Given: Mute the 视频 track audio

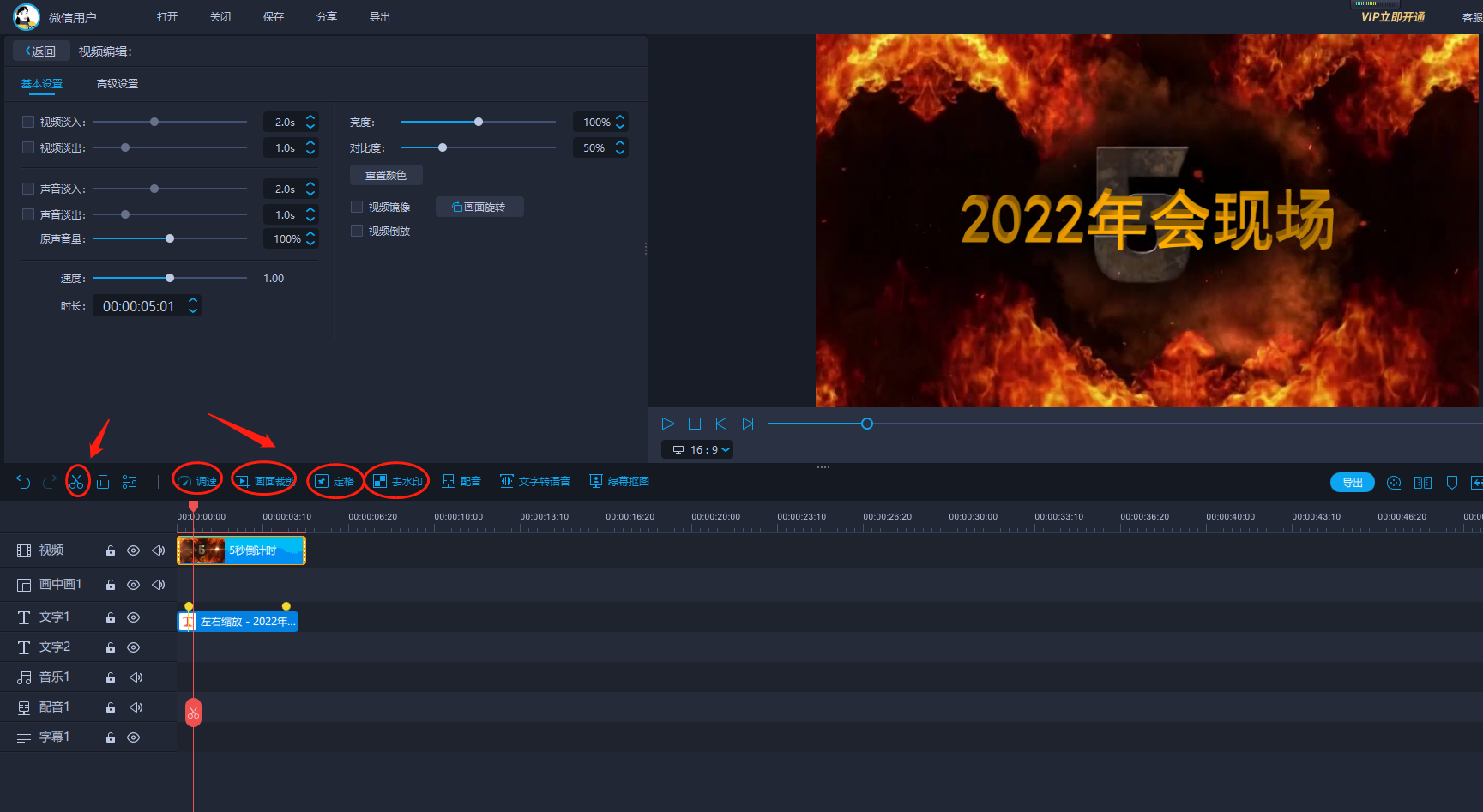Looking at the screenshot, I should 159,550.
